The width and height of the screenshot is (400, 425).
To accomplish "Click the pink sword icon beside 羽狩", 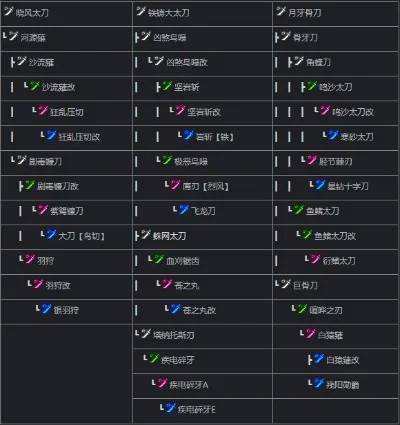I will pos(30,259).
